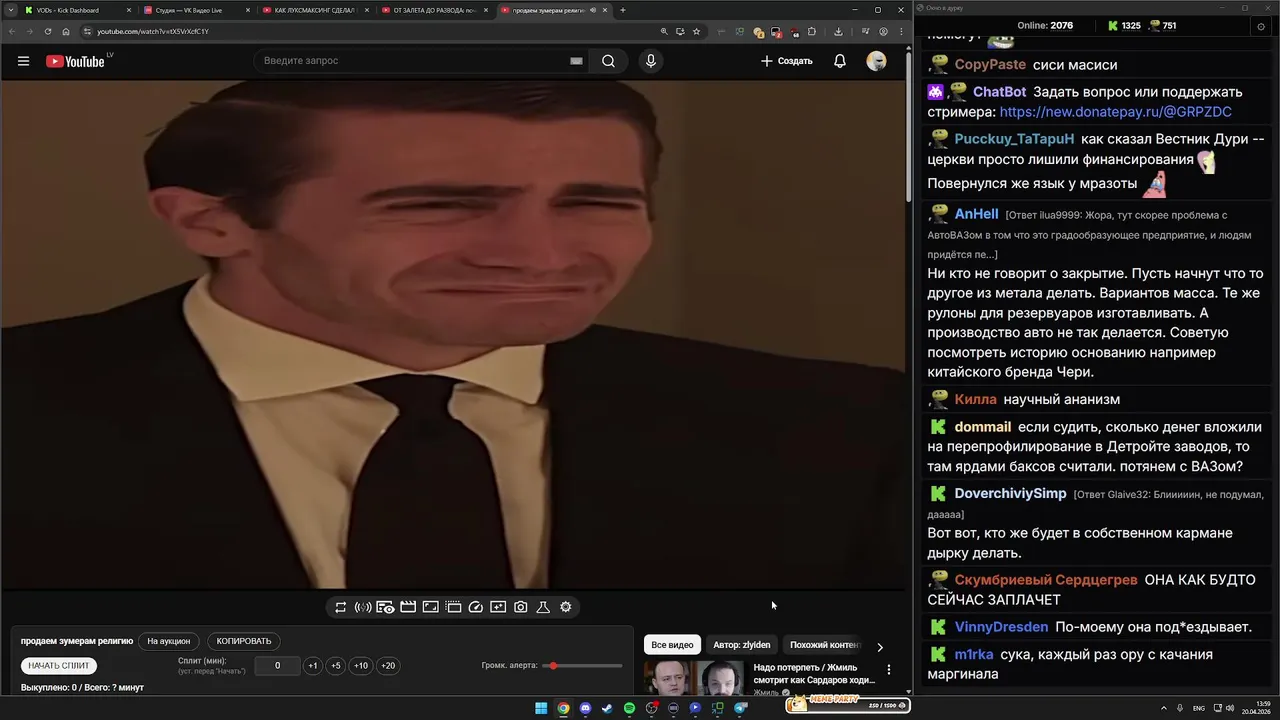The image size is (1280, 720).
Task: Click the picture frame icon in the player toolbar
Action: coord(430,607)
